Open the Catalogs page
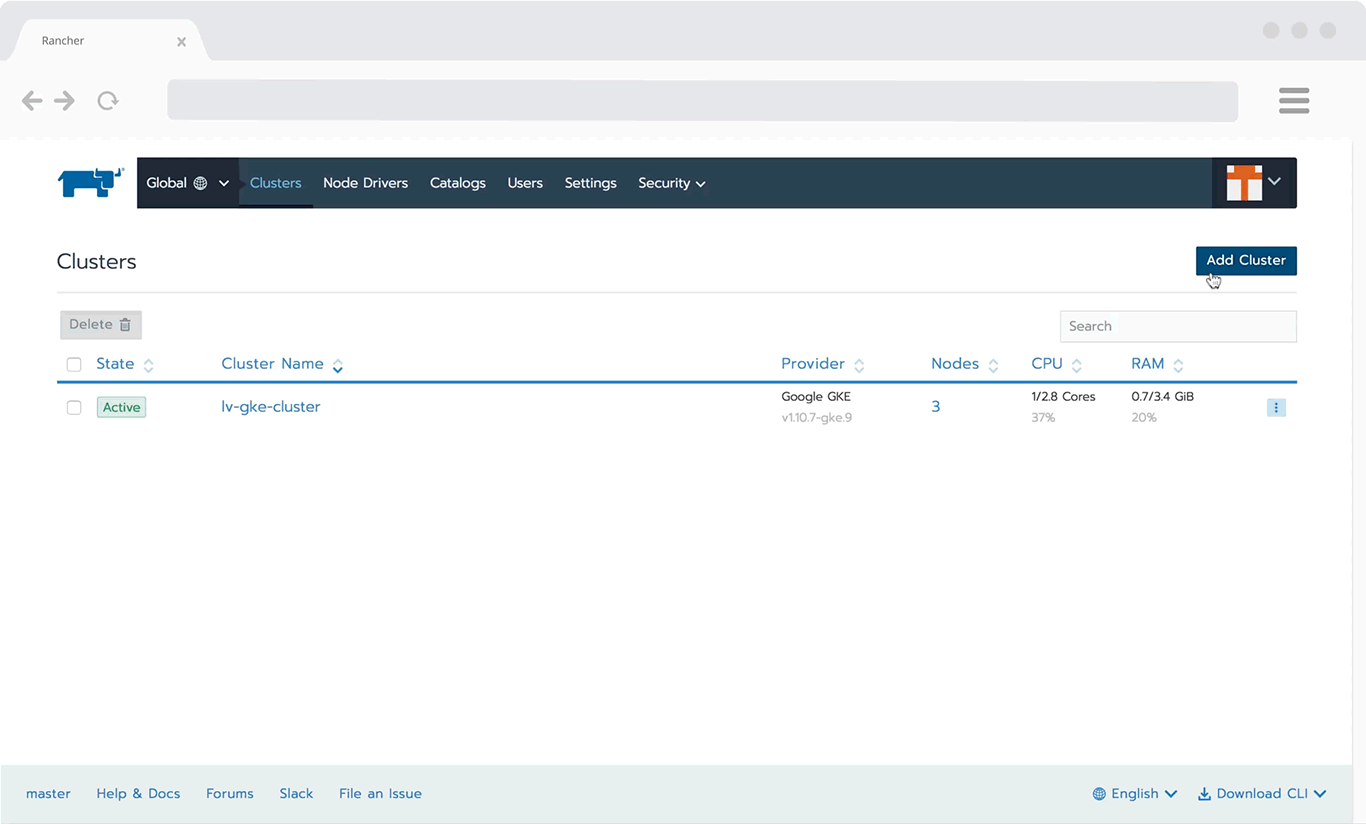 point(458,183)
